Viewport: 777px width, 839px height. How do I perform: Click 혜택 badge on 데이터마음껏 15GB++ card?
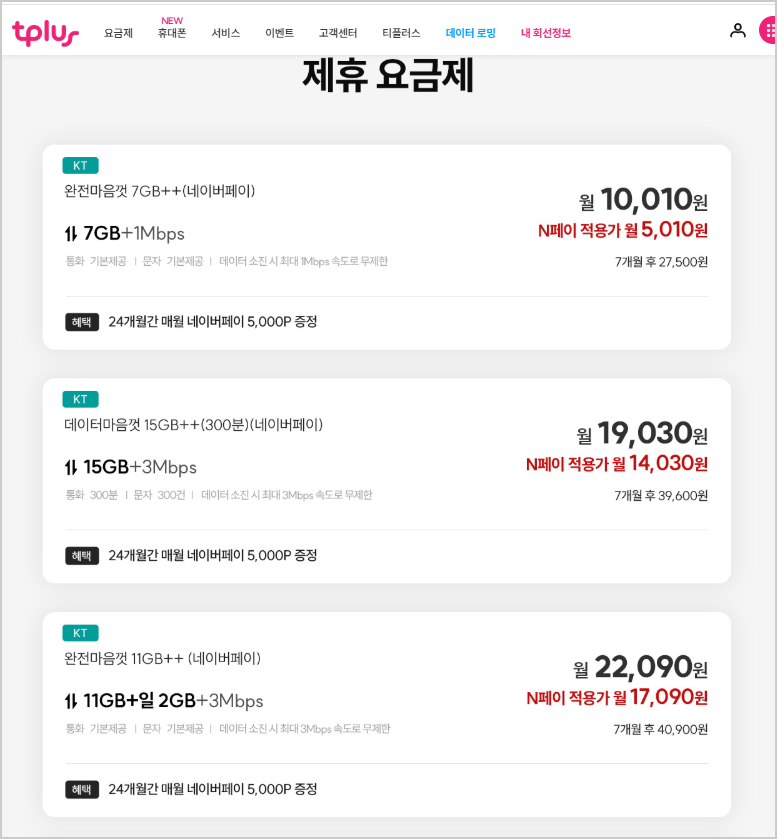coord(82,555)
